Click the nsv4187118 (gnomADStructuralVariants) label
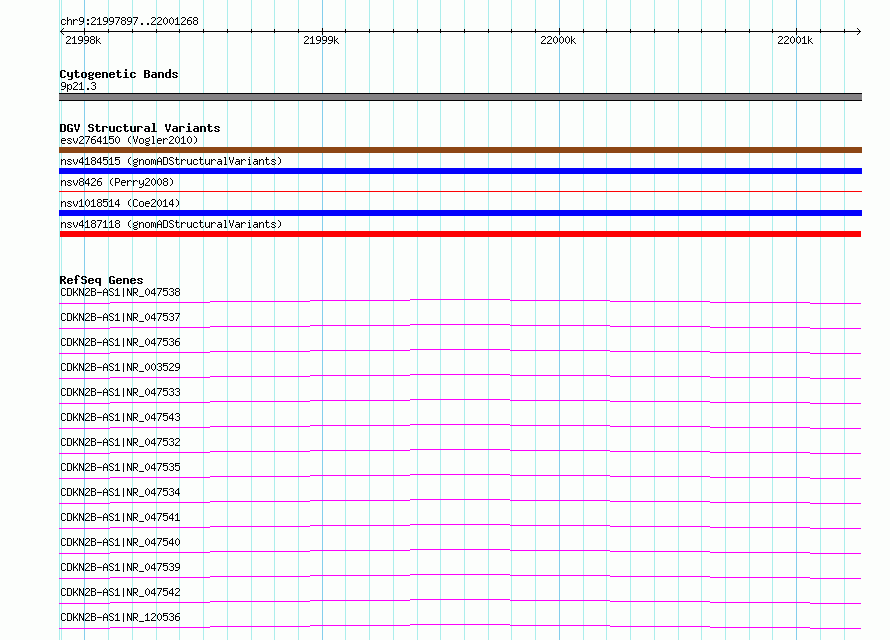Screen dimensions: 890x640 click(171, 224)
